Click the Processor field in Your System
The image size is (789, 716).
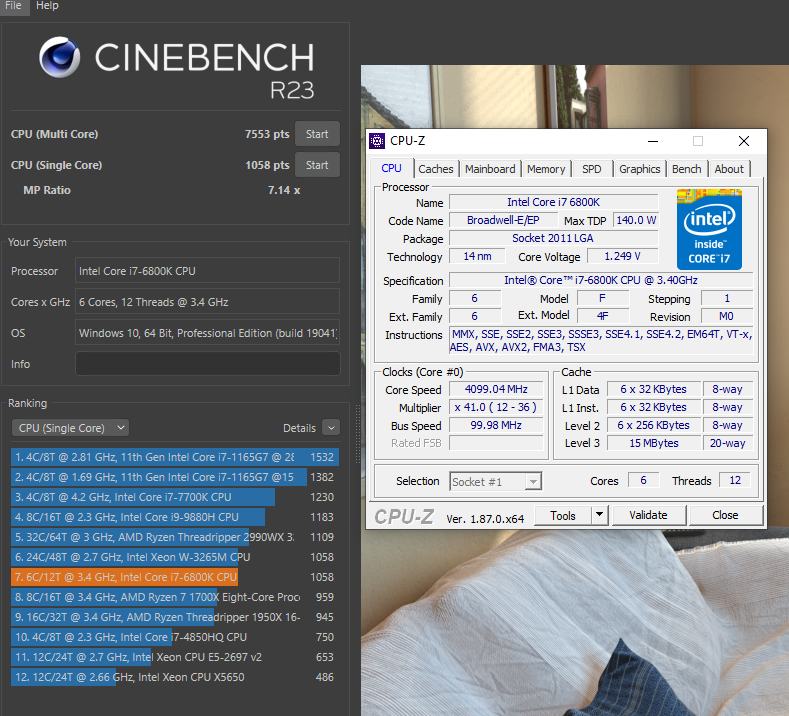(207, 271)
